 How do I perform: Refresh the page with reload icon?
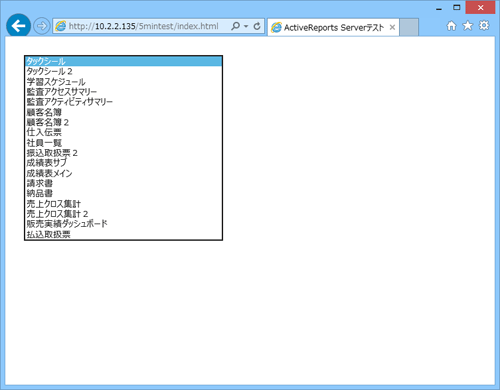pyautogui.click(x=257, y=26)
